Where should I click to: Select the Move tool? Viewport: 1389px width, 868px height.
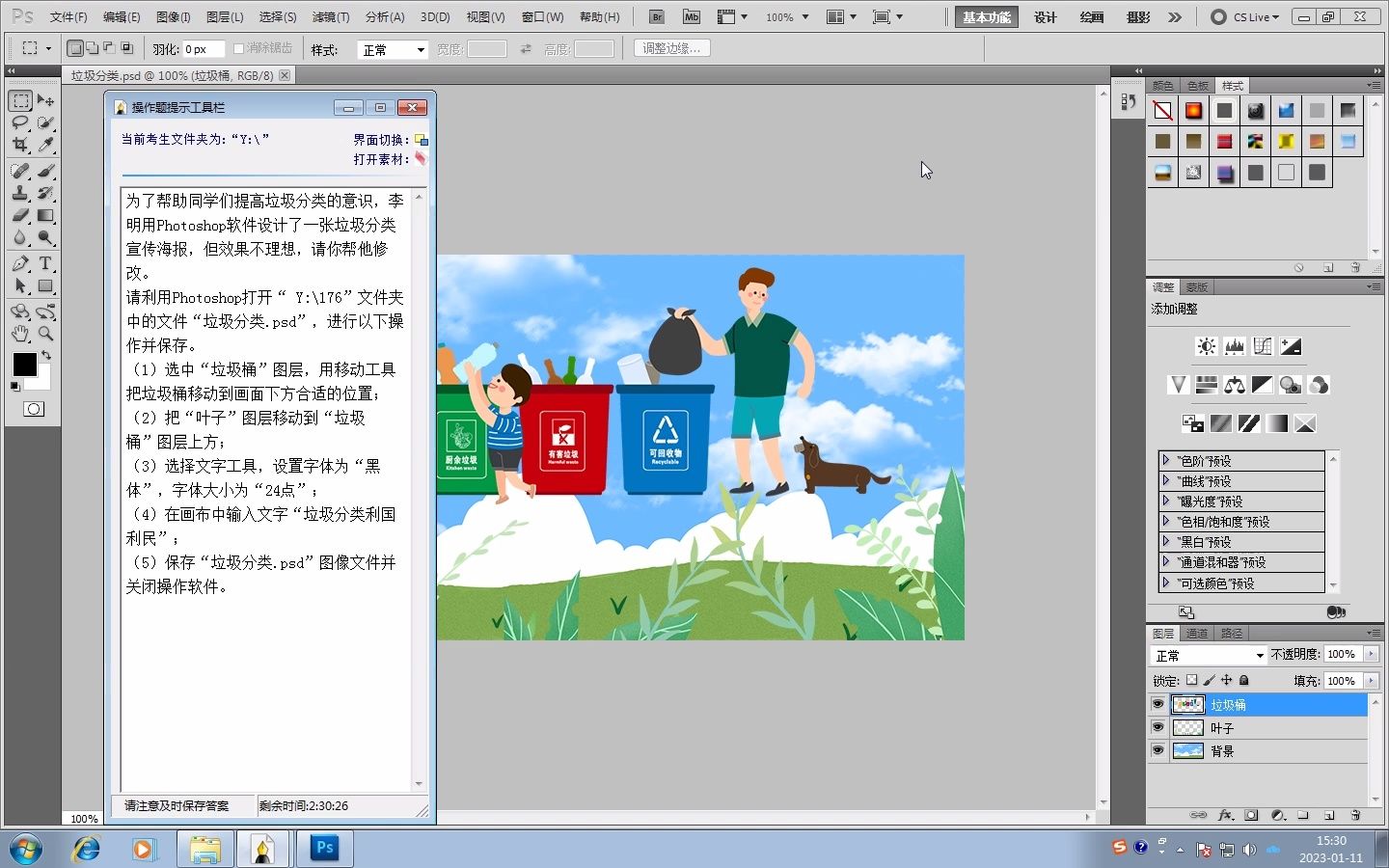tap(44, 100)
